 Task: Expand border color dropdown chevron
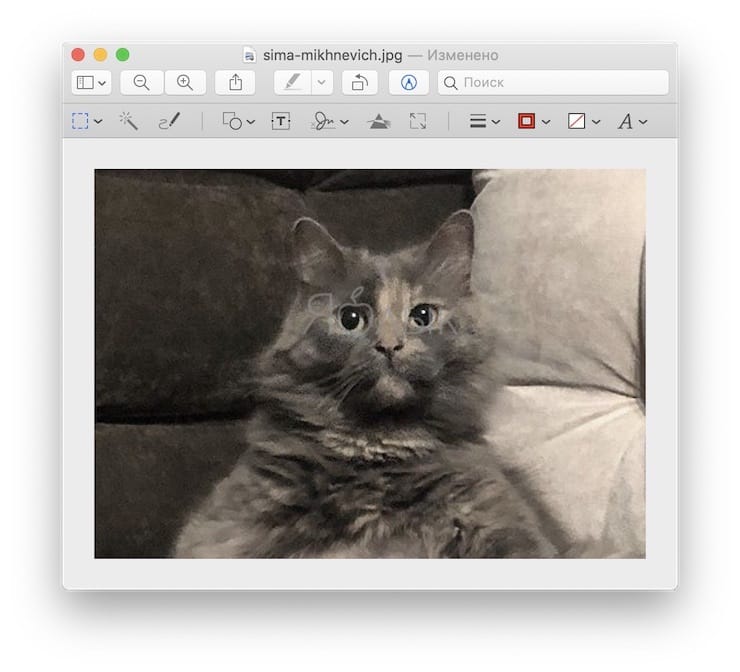[546, 122]
